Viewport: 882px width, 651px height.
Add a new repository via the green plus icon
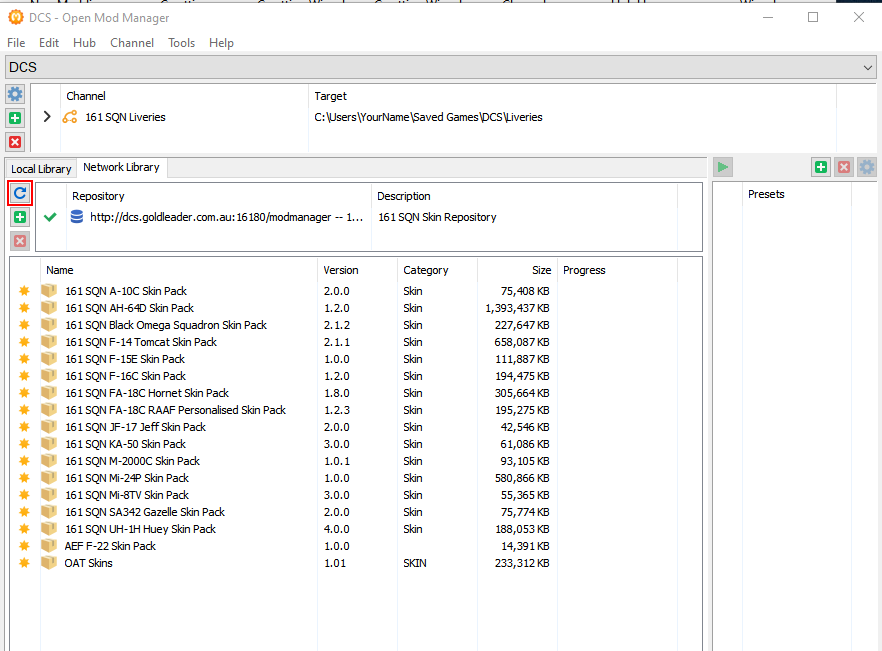pyautogui.click(x=20, y=217)
